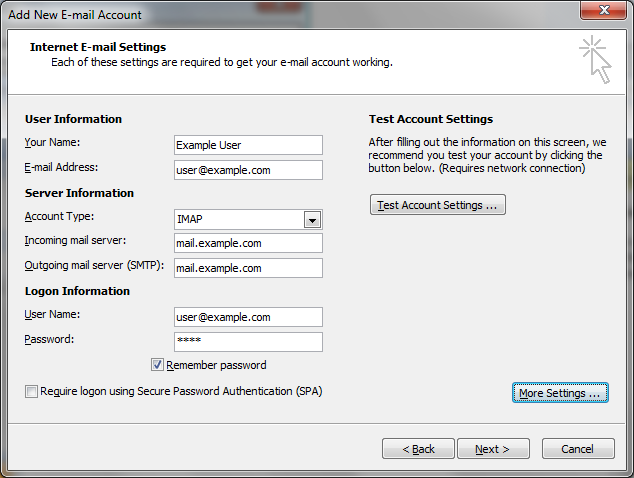Open the More Settings dialog
The width and height of the screenshot is (634, 478).
[x=560, y=393]
